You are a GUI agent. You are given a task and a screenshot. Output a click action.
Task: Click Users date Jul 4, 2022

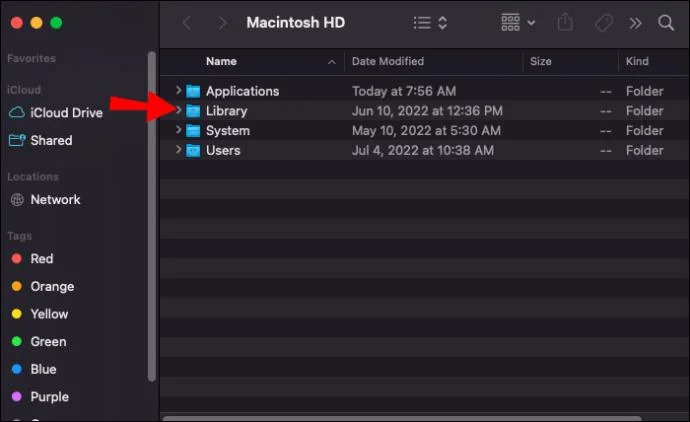[x=422, y=150]
